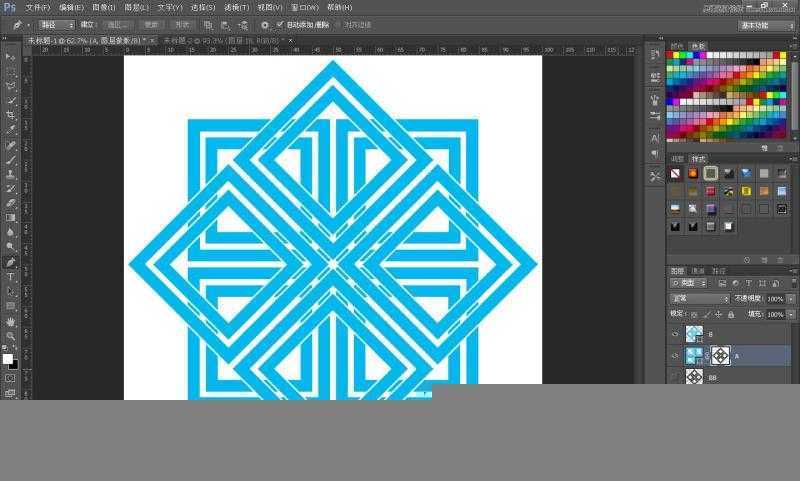Hide layer A with eye icon
800x481 pixels.
[675, 356]
